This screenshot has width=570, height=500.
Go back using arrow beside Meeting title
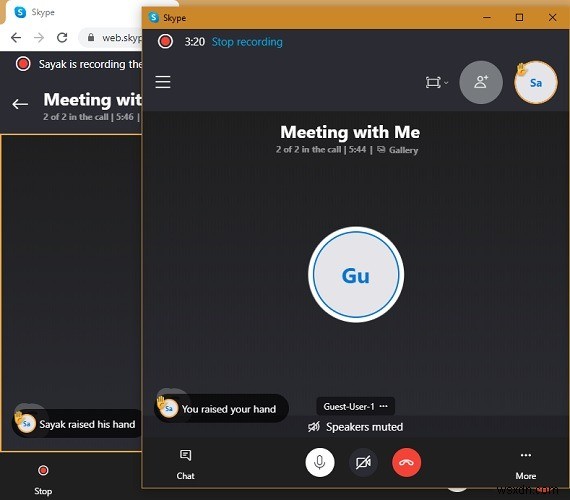pyautogui.click(x=20, y=104)
